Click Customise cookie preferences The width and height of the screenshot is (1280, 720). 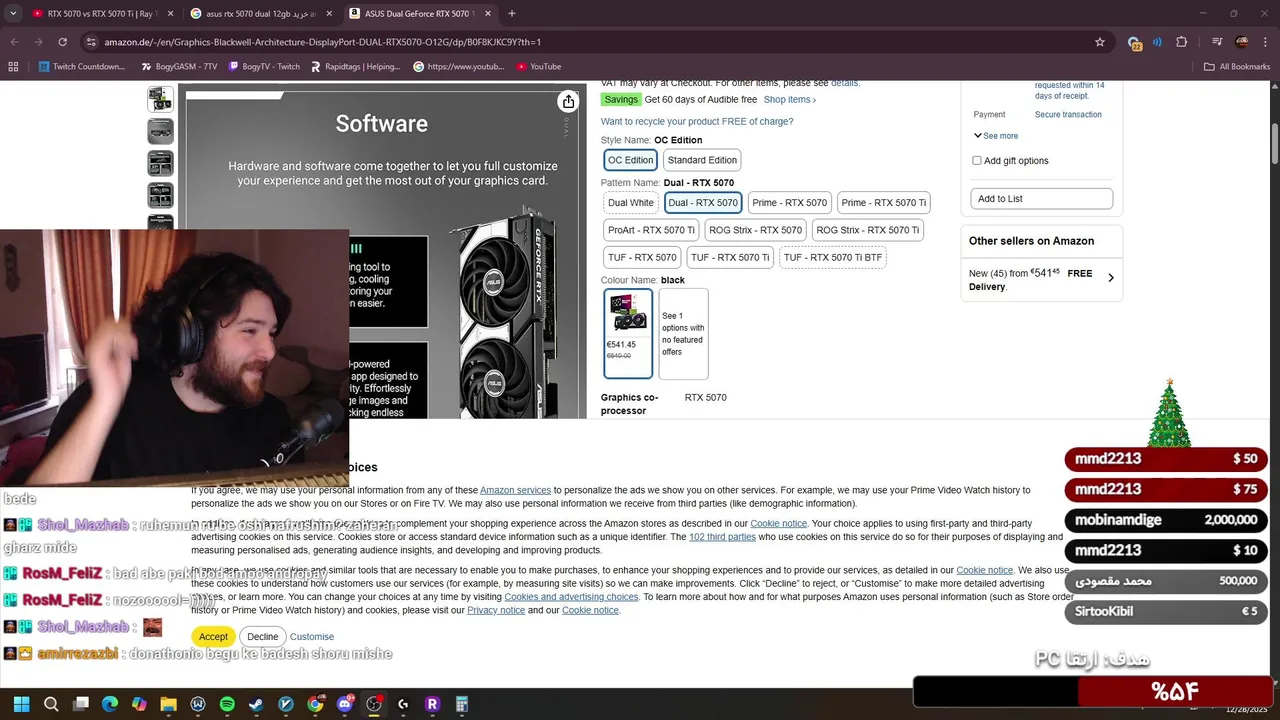tap(312, 637)
